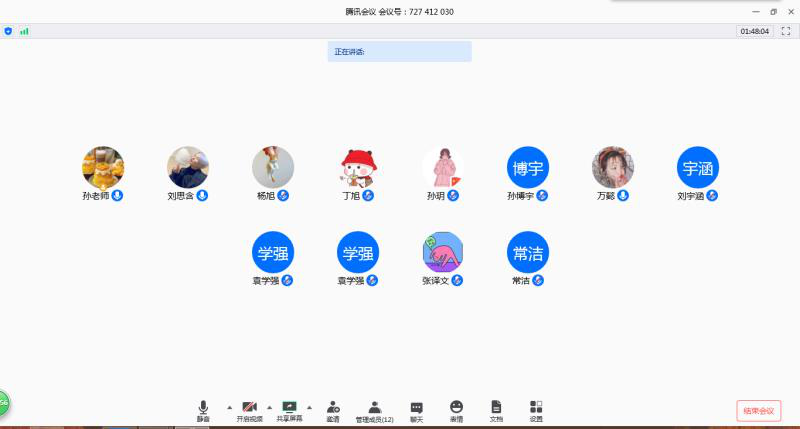The width and height of the screenshot is (800, 429).
Task: Select the 常洁 participant avatar
Action: pyautogui.click(x=527, y=252)
